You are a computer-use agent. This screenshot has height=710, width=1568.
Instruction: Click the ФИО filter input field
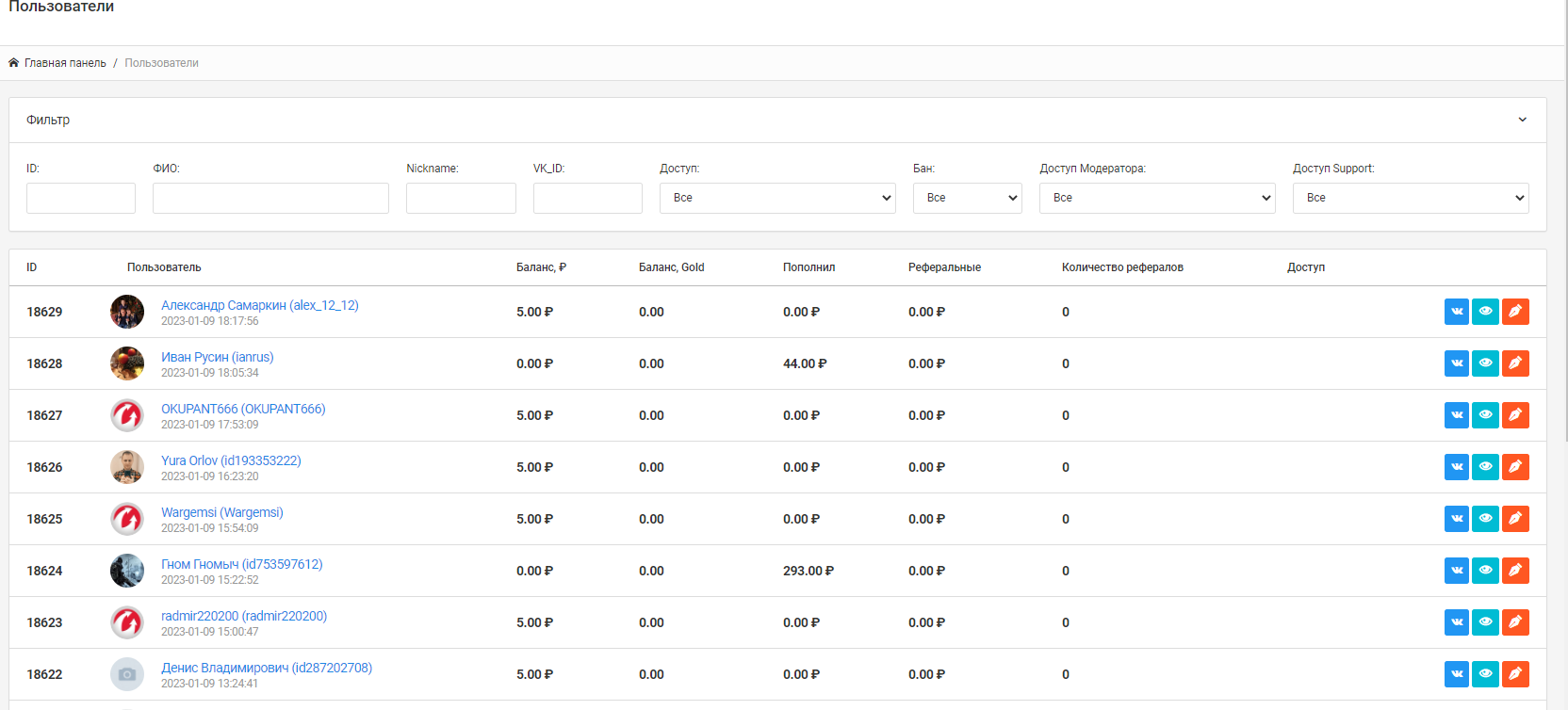click(270, 198)
